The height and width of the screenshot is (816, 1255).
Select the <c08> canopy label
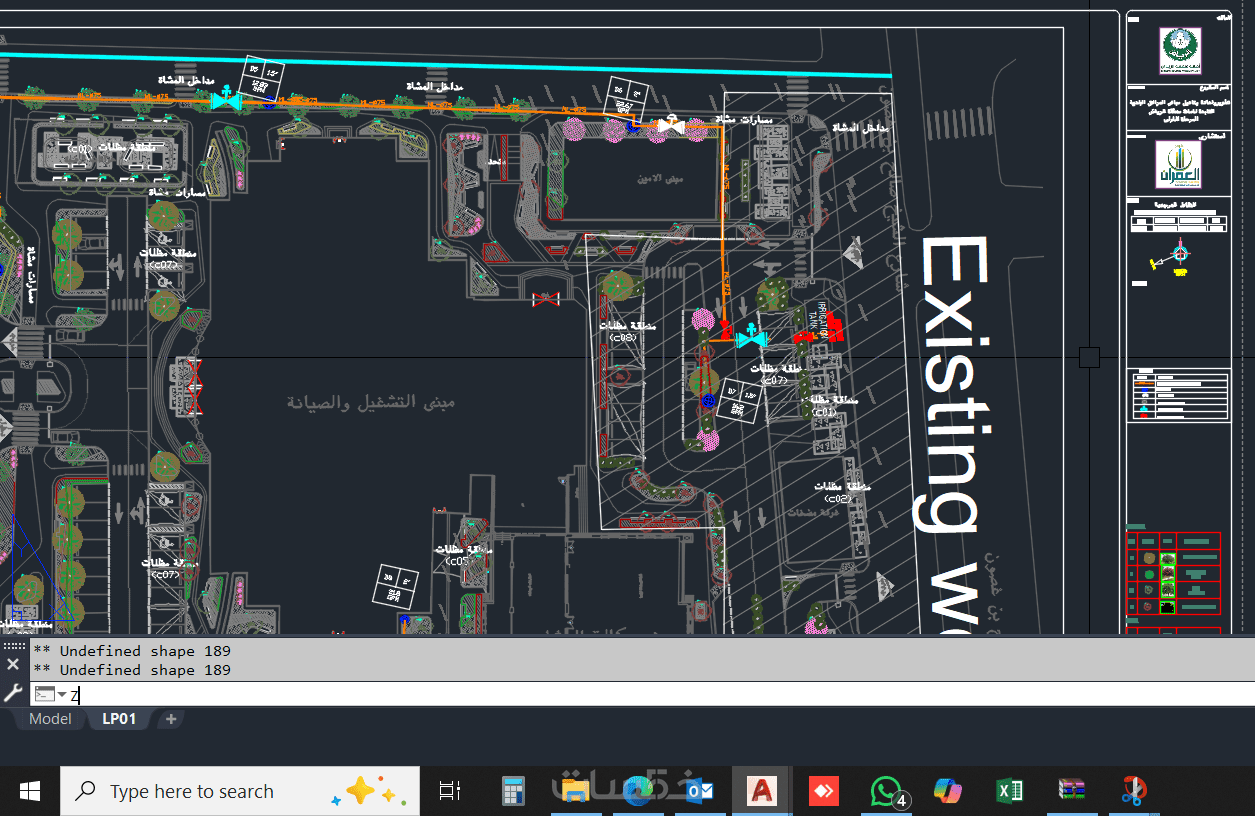[623, 338]
